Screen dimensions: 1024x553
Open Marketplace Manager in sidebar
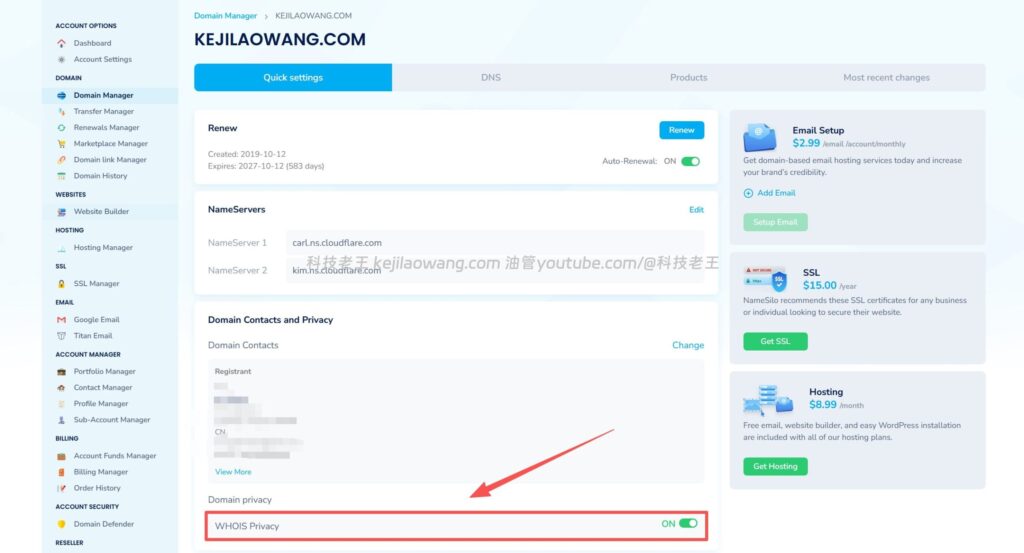coord(110,144)
